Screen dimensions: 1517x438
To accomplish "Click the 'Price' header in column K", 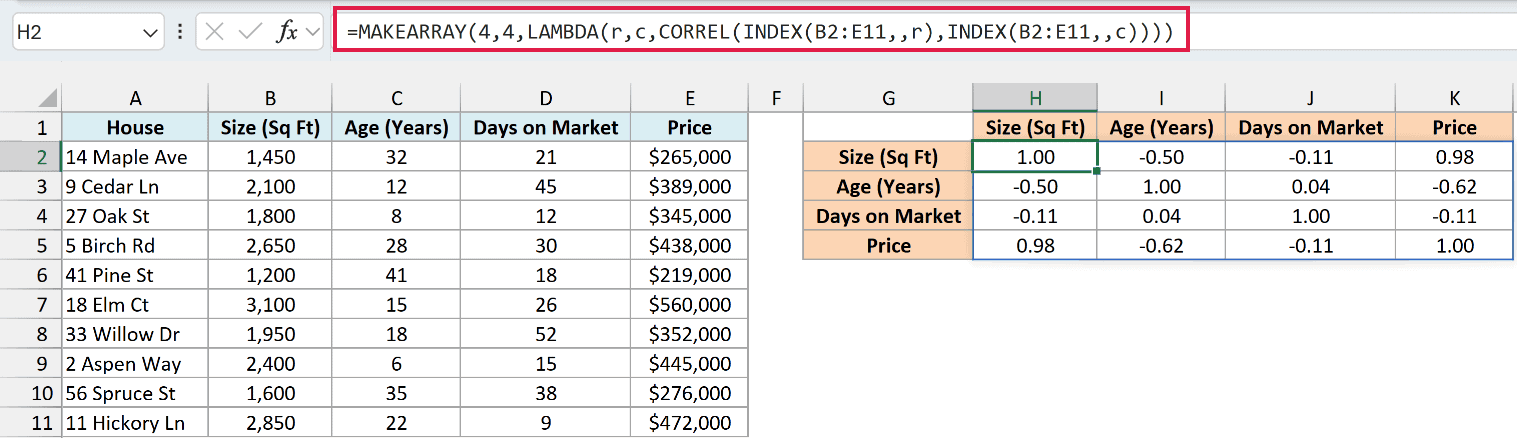I will pyautogui.click(x=1454, y=127).
